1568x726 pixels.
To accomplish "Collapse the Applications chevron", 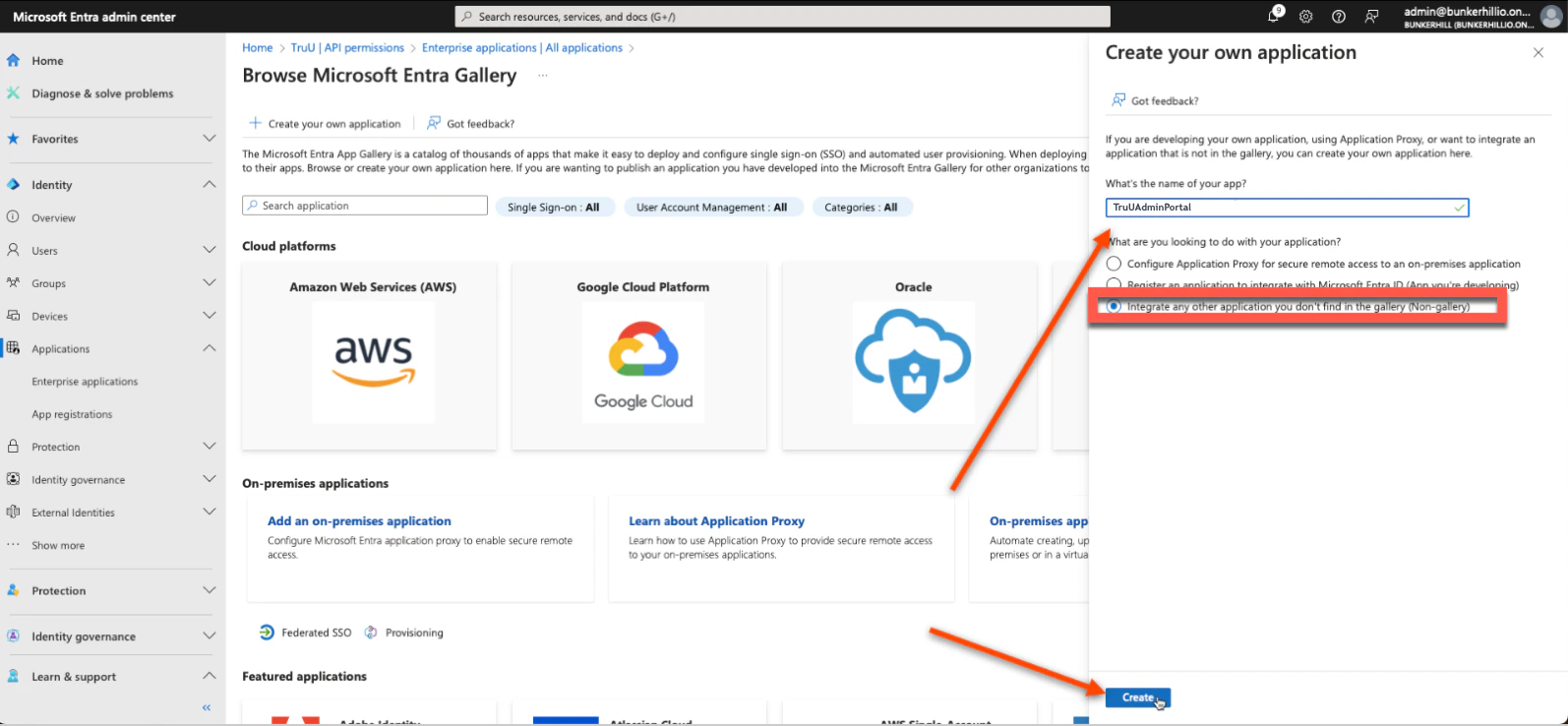I will click(x=209, y=348).
